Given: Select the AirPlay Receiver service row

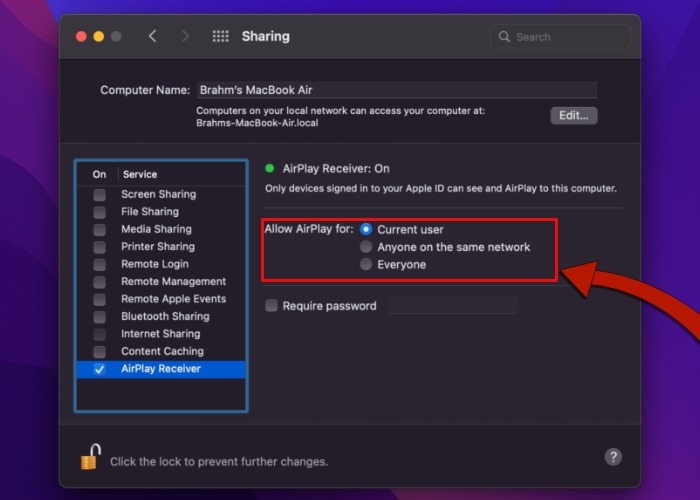Looking at the screenshot, I should 161,369.
